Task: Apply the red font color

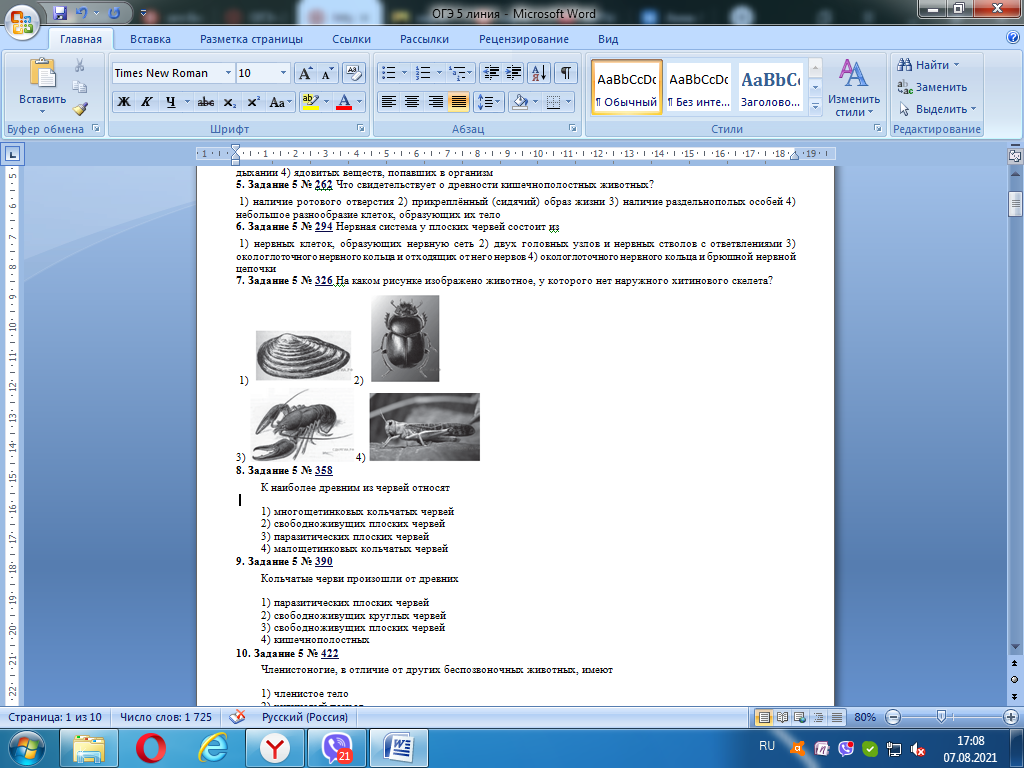Action: point(344,102)
